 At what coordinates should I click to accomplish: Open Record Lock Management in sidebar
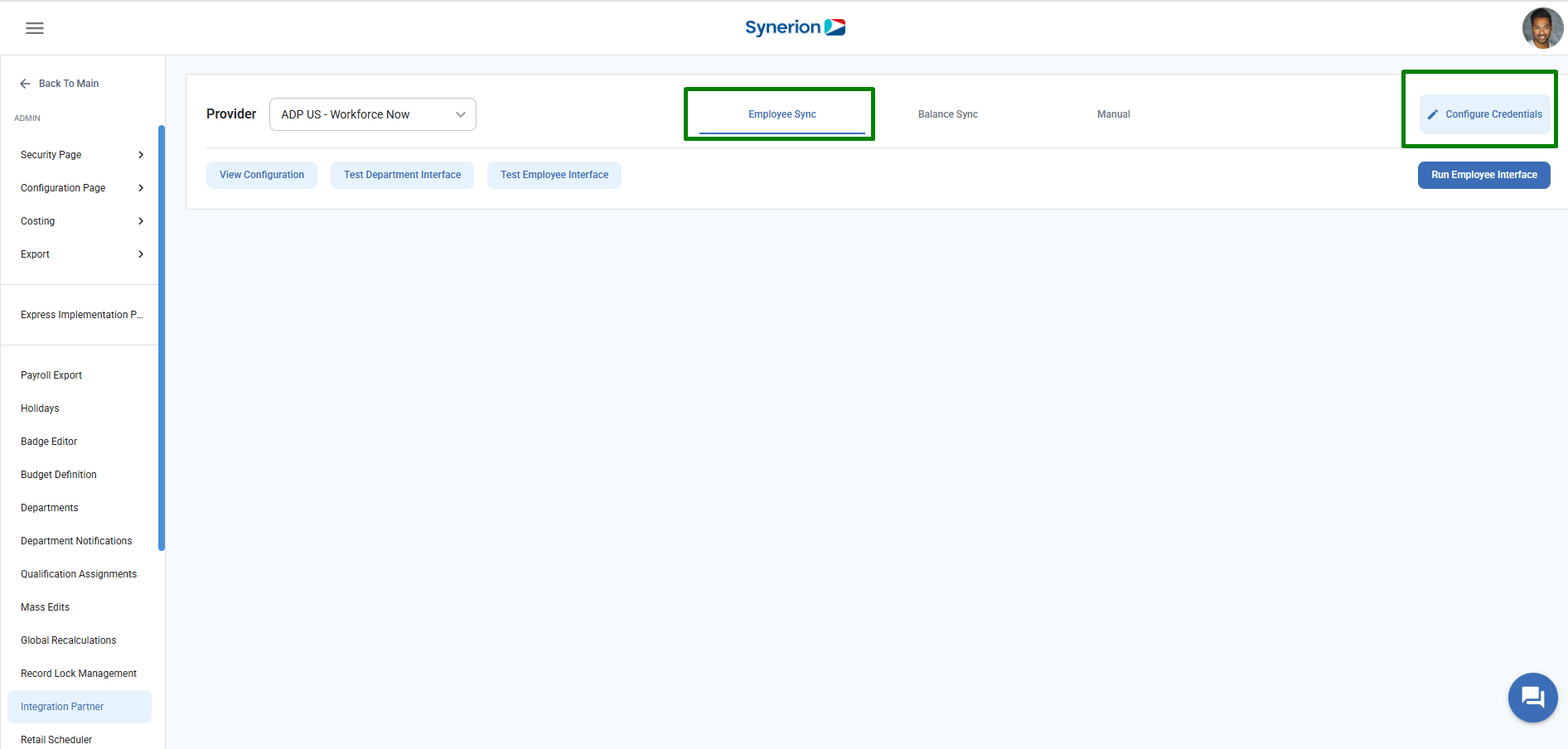[x=80, y=674]
